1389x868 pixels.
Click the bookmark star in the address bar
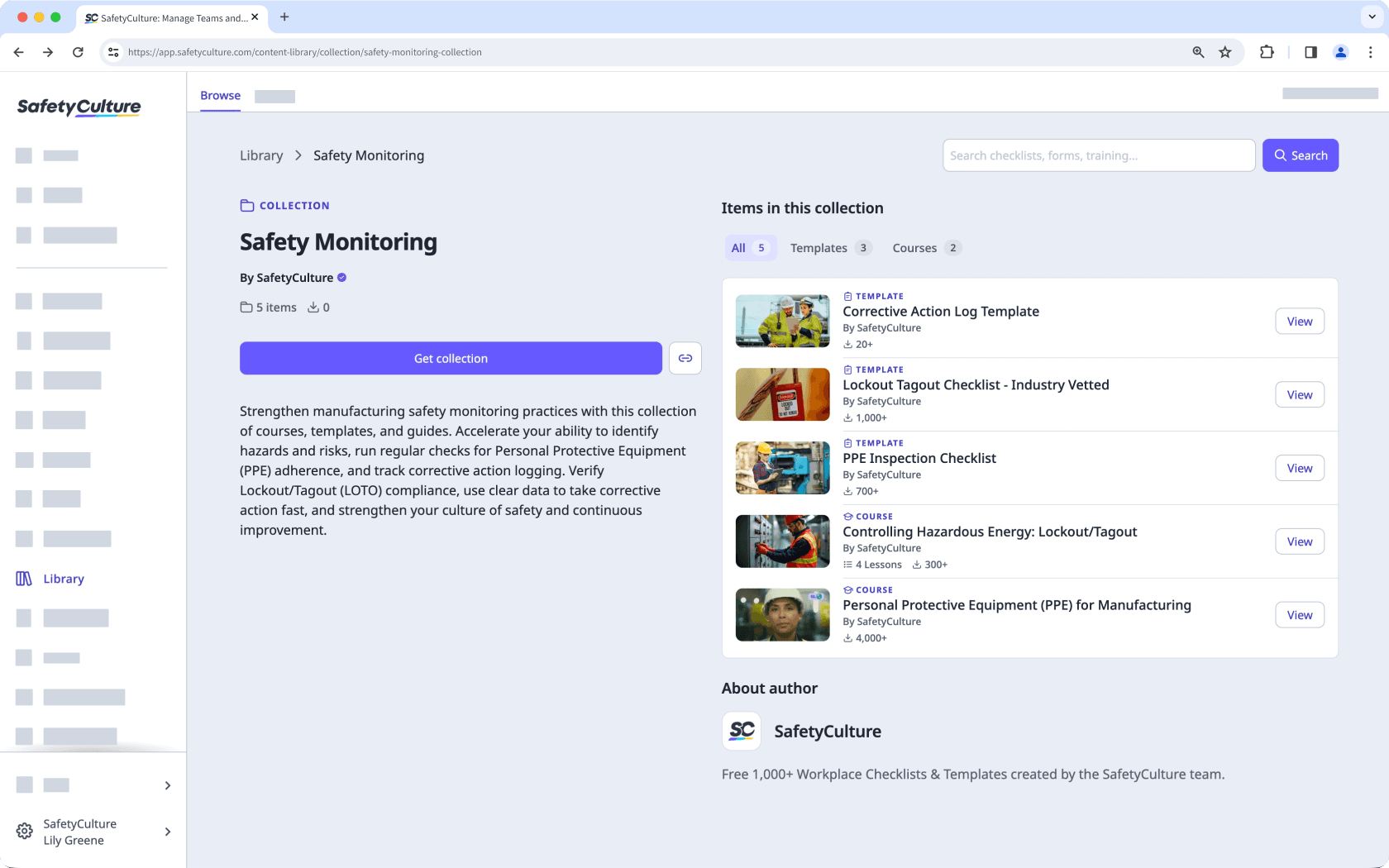(x=1225, y=52)
